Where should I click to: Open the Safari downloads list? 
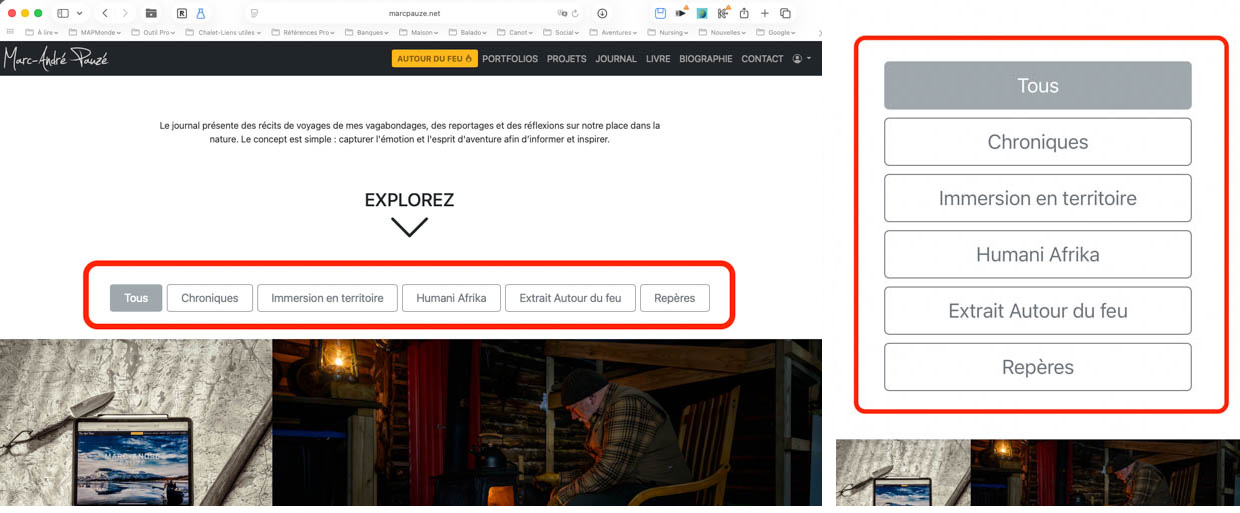[602, 13]
